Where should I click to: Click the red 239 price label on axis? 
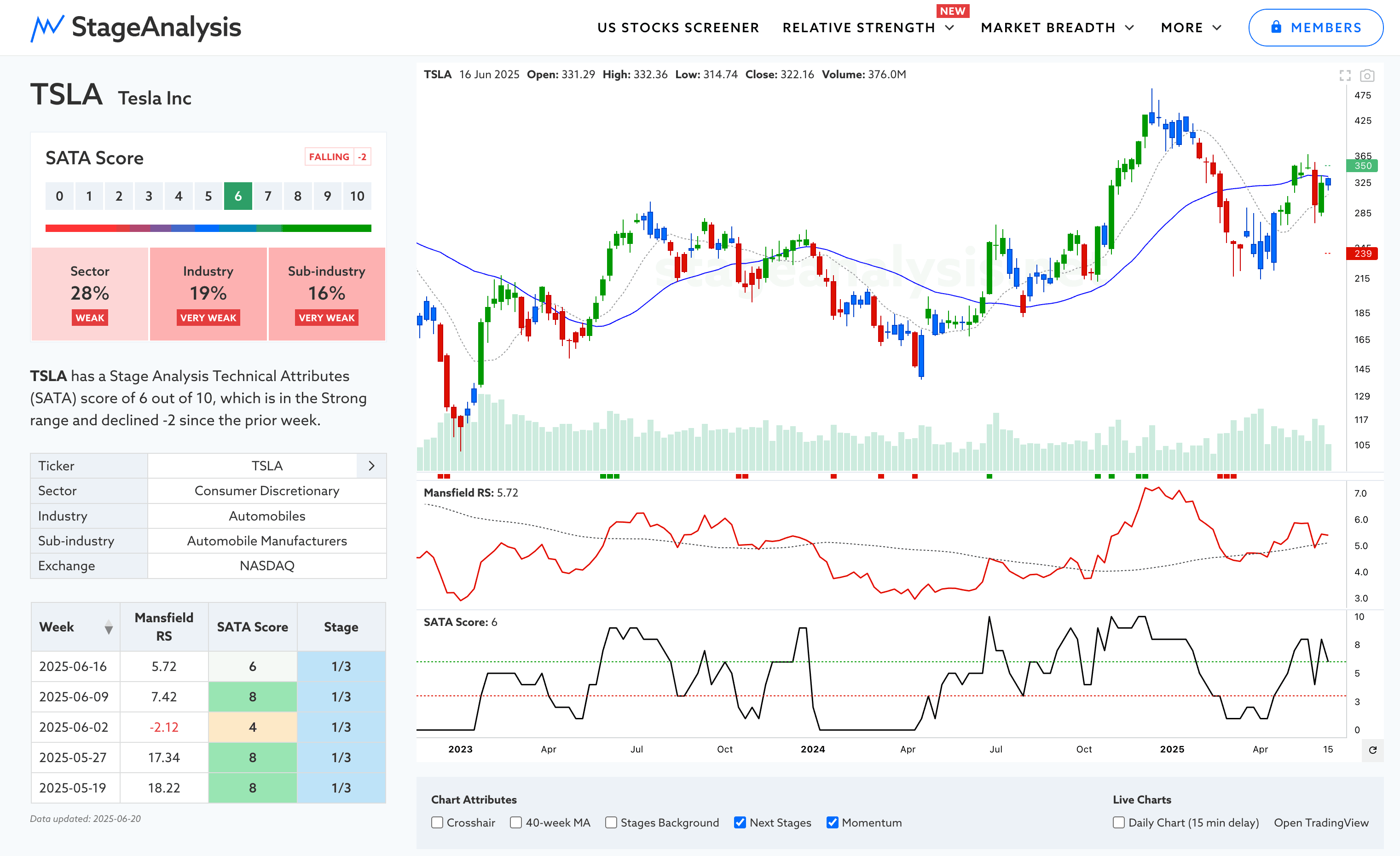[x=1362, y=253]
